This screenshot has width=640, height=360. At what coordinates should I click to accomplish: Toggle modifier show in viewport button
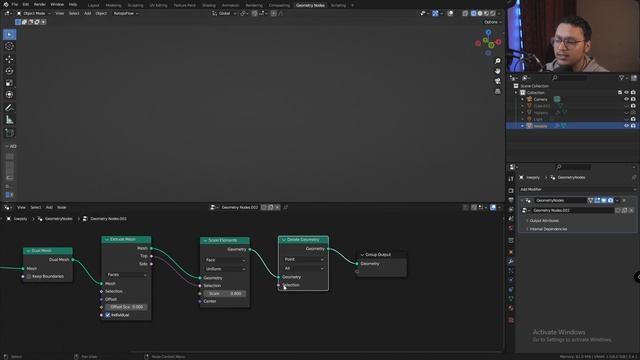point(604,200)
